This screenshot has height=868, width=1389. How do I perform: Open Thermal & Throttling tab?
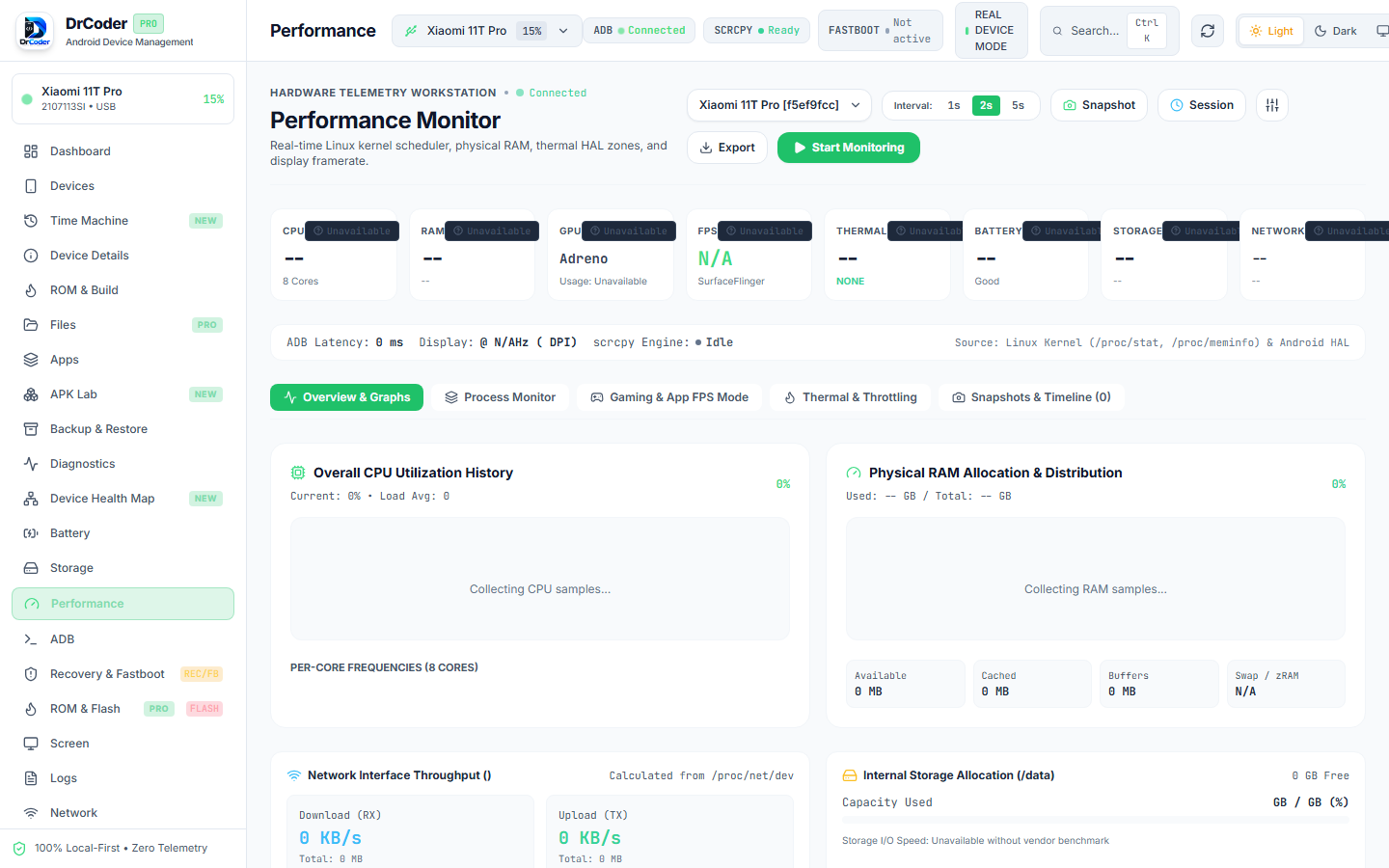coord(850,397)
